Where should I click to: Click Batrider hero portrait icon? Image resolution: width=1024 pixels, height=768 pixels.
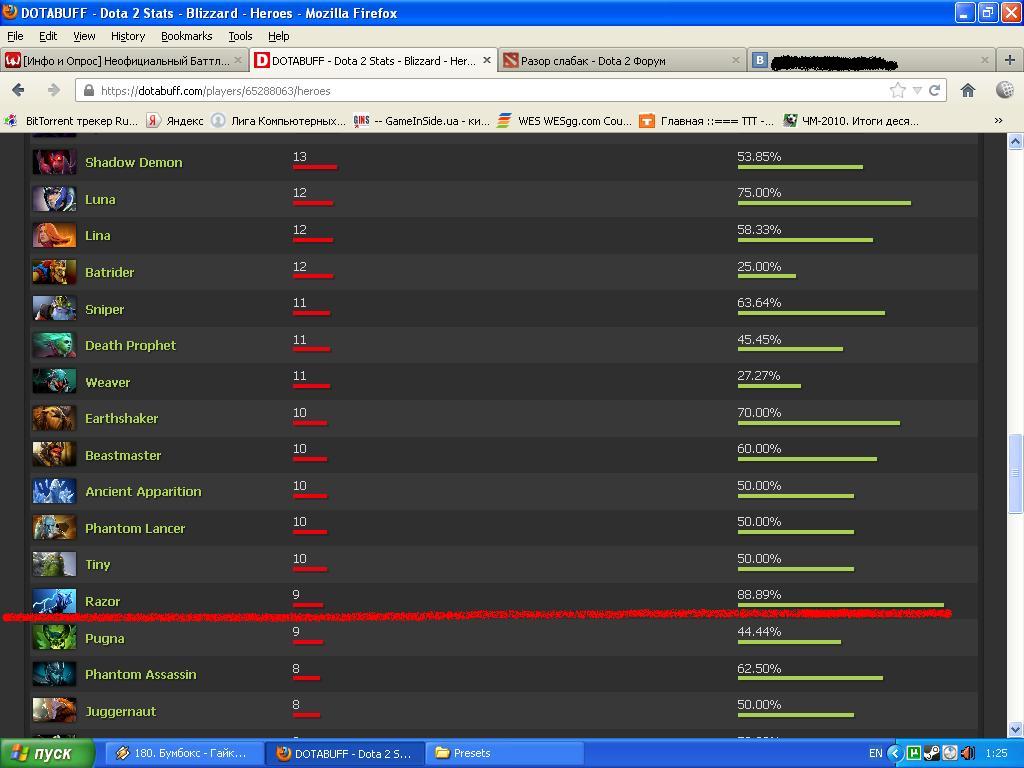[54, 272]
